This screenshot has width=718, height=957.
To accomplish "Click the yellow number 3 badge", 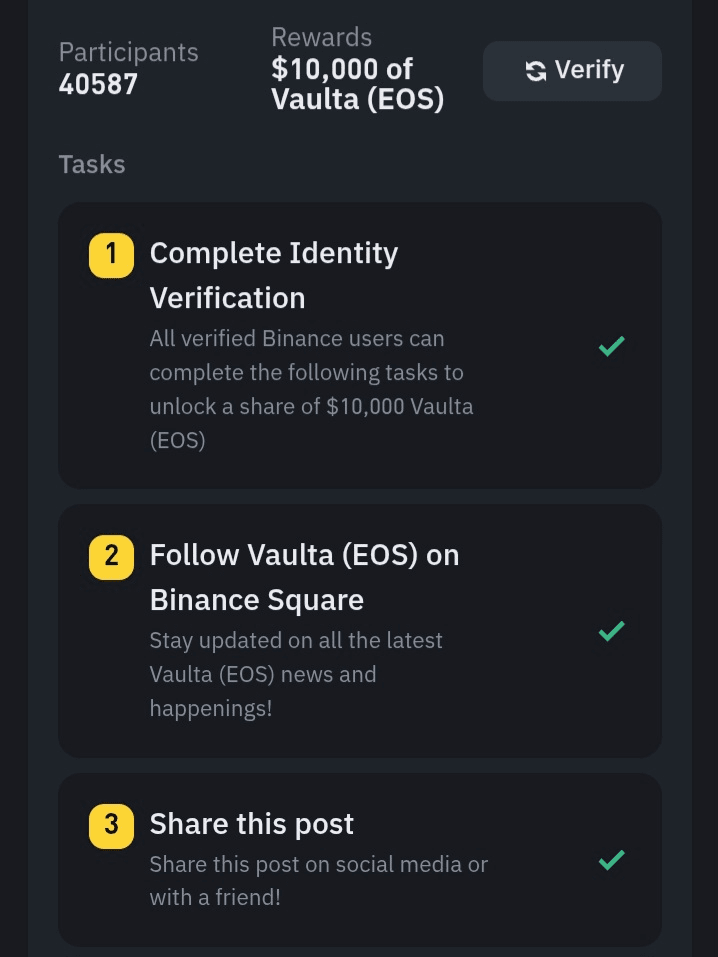I will pyautogui.click(x=111, y=825).
